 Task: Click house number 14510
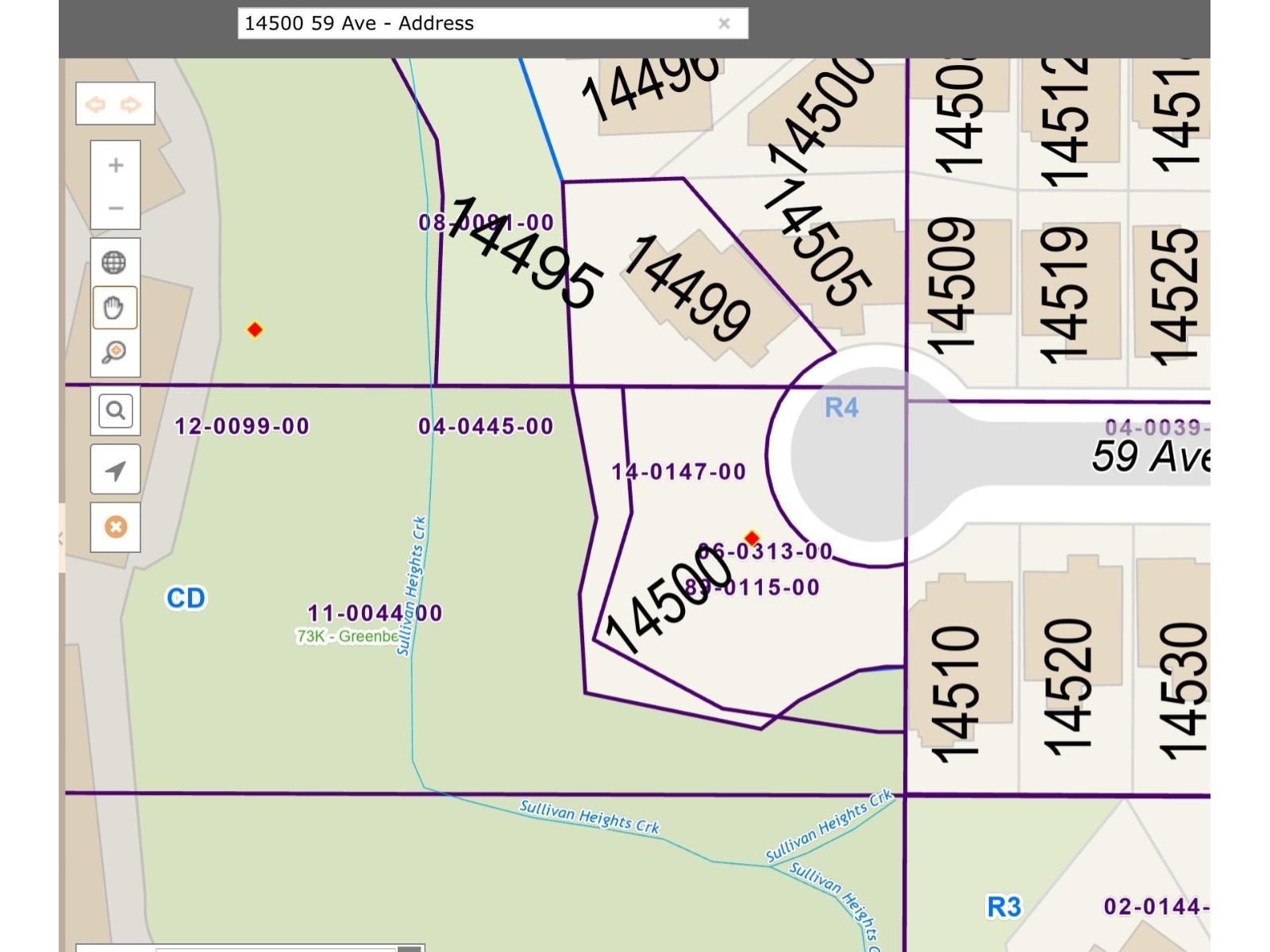(x=955, y=694)
